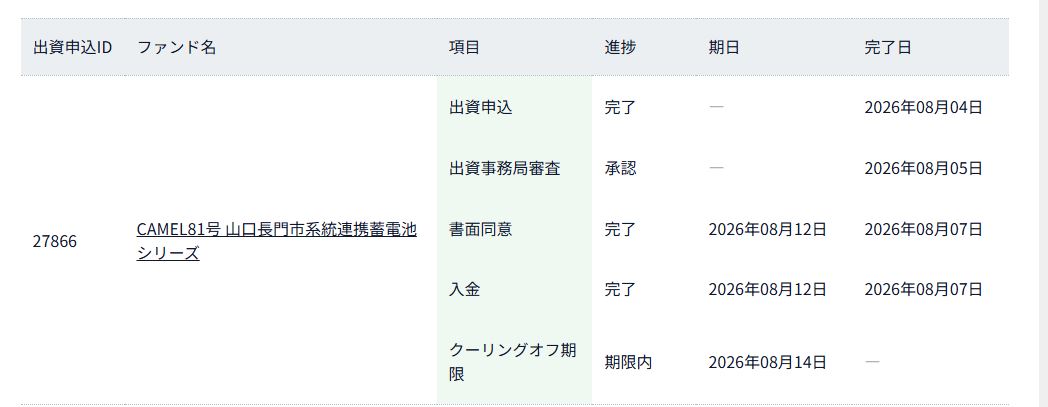Select application ID 27866 cell
The image size is (1048, 407).
55,241
